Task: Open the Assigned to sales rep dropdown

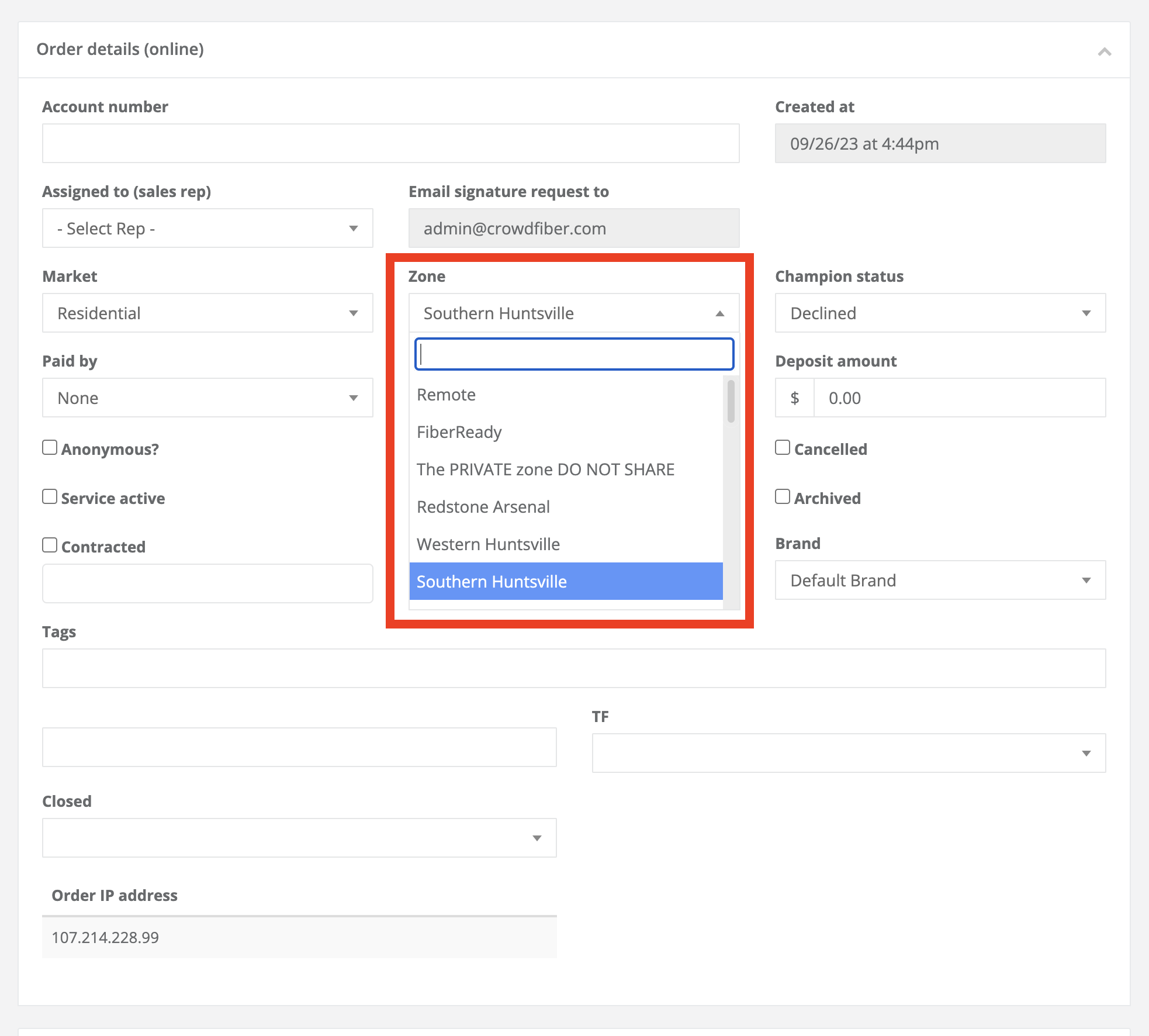Action: [207, 229]
